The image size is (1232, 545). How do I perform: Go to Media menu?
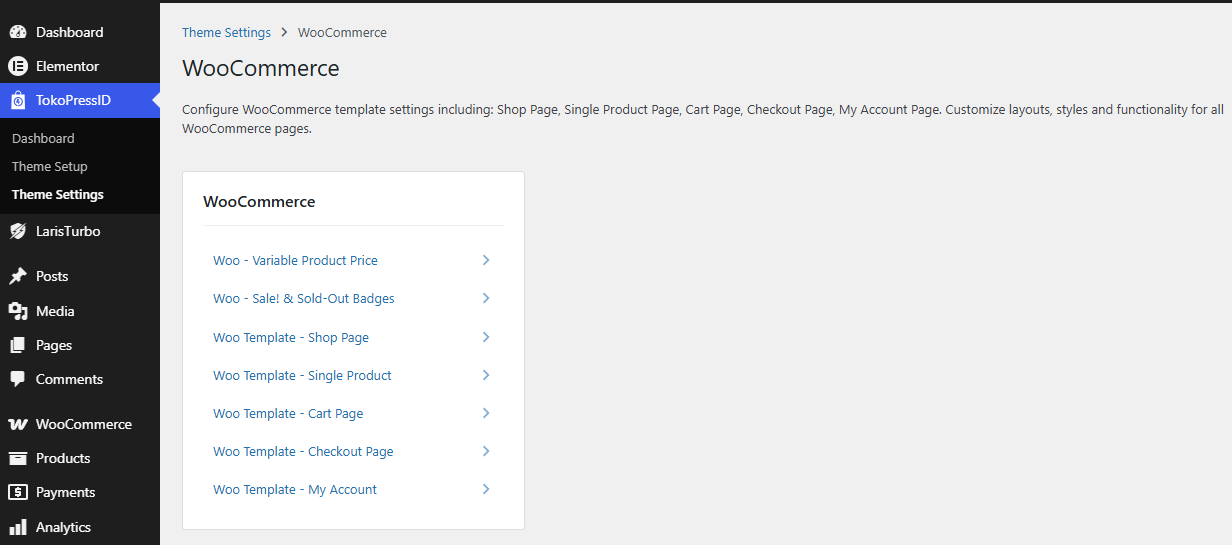tap(80, 311)
